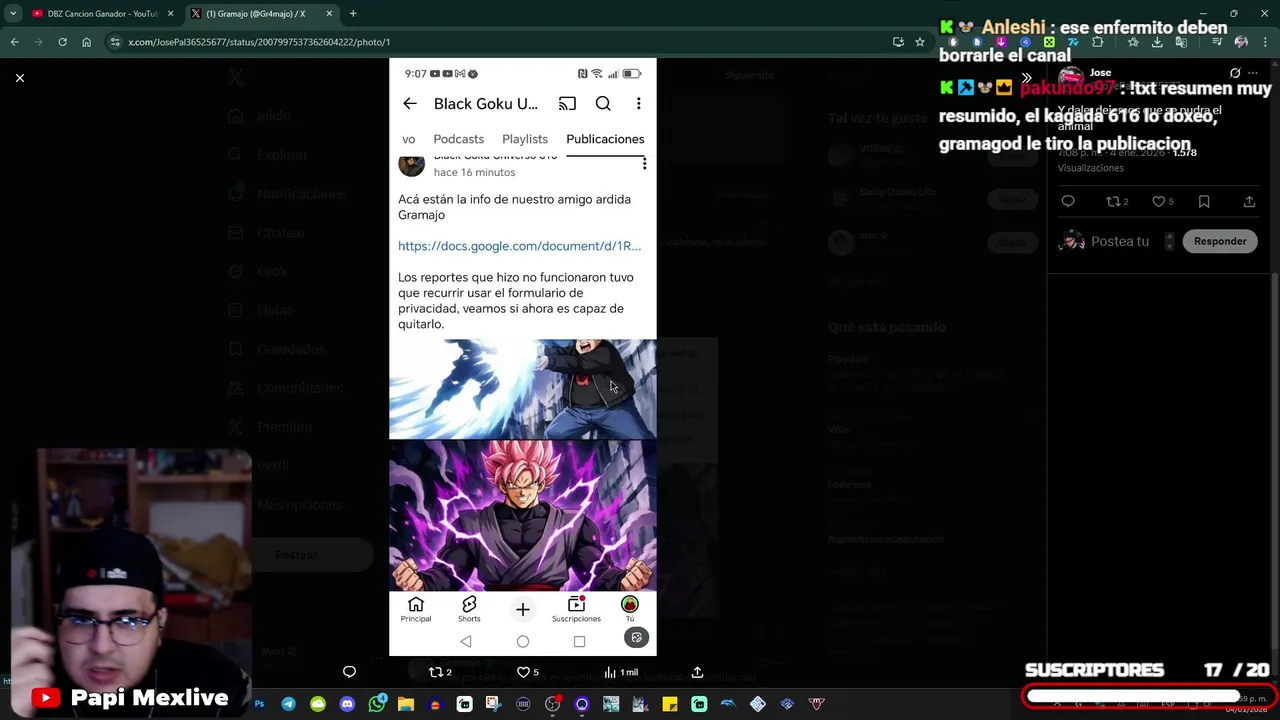Repost icon in the tweet side panel

[x=1112, y=201]
